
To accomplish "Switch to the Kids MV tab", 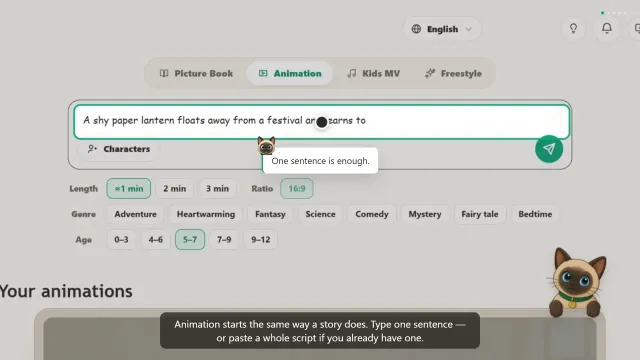I will click(x=373, y=73).
